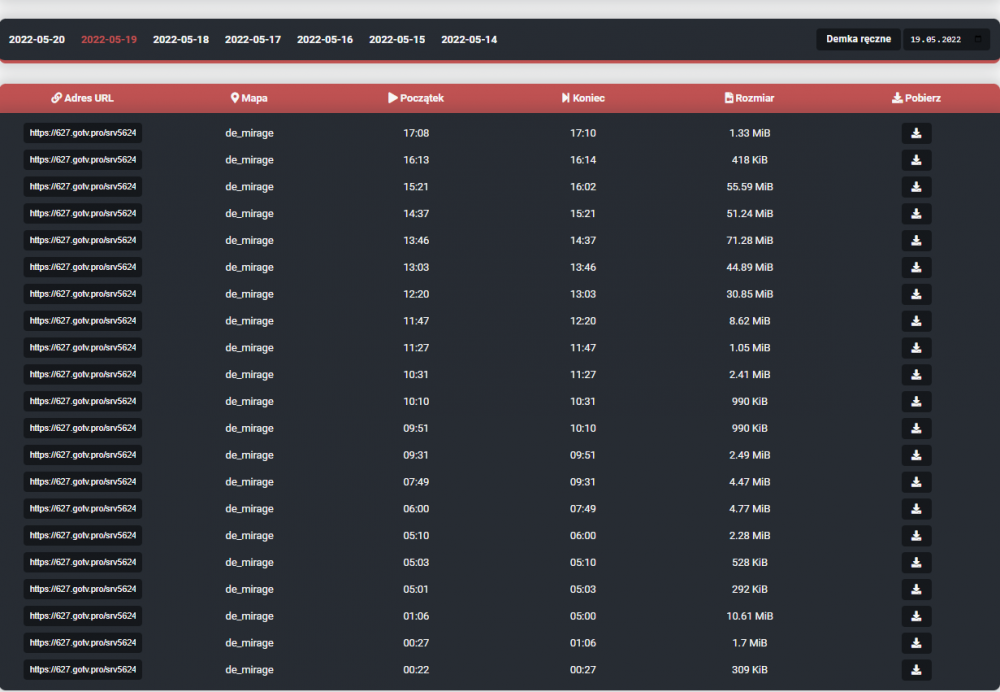Click end time 05:00

583,615
